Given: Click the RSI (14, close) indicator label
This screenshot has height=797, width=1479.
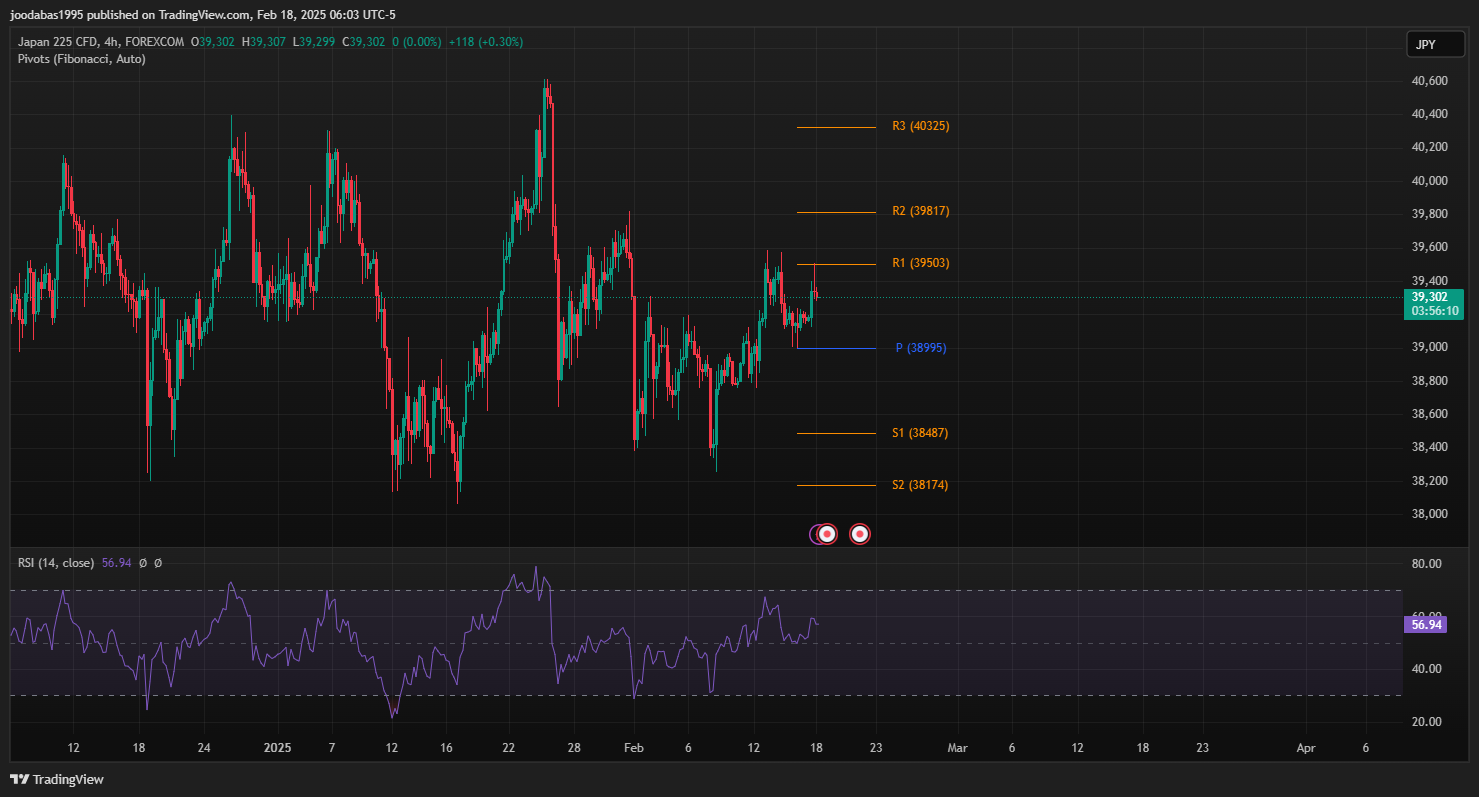Looking at the screenshot, I should tap(56, 563).
